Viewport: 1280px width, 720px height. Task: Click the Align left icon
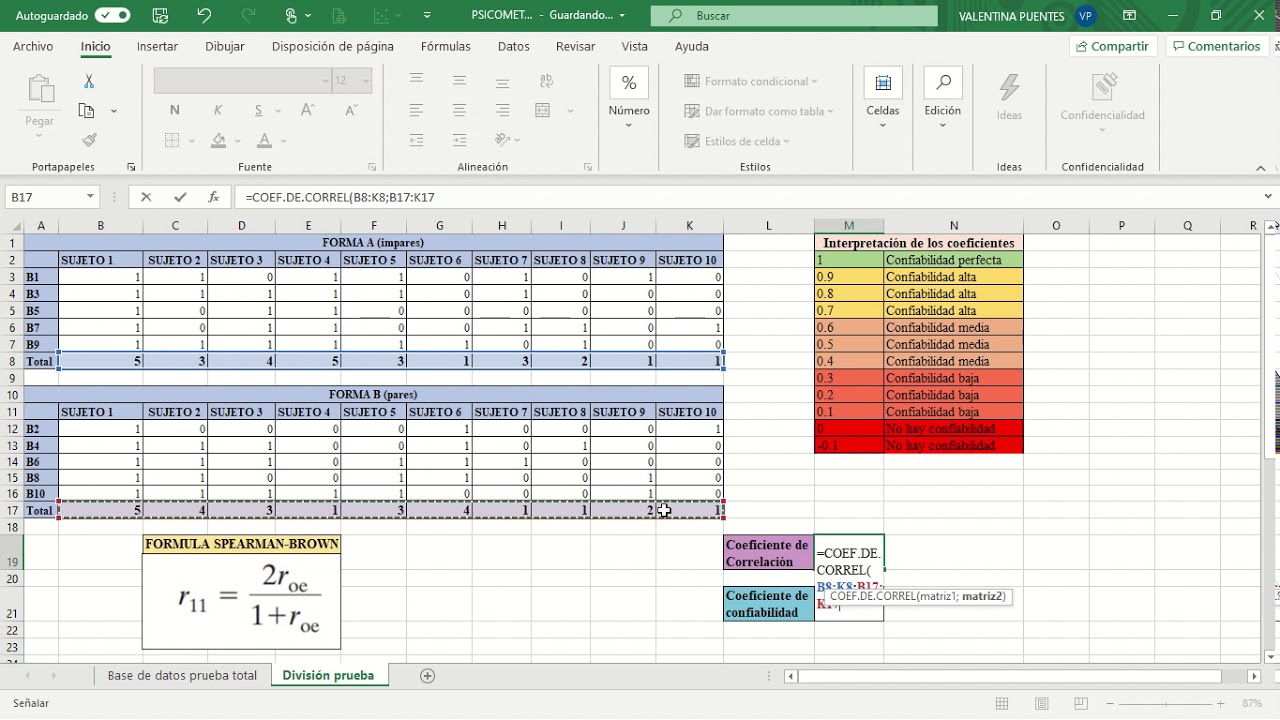(416, 111)
